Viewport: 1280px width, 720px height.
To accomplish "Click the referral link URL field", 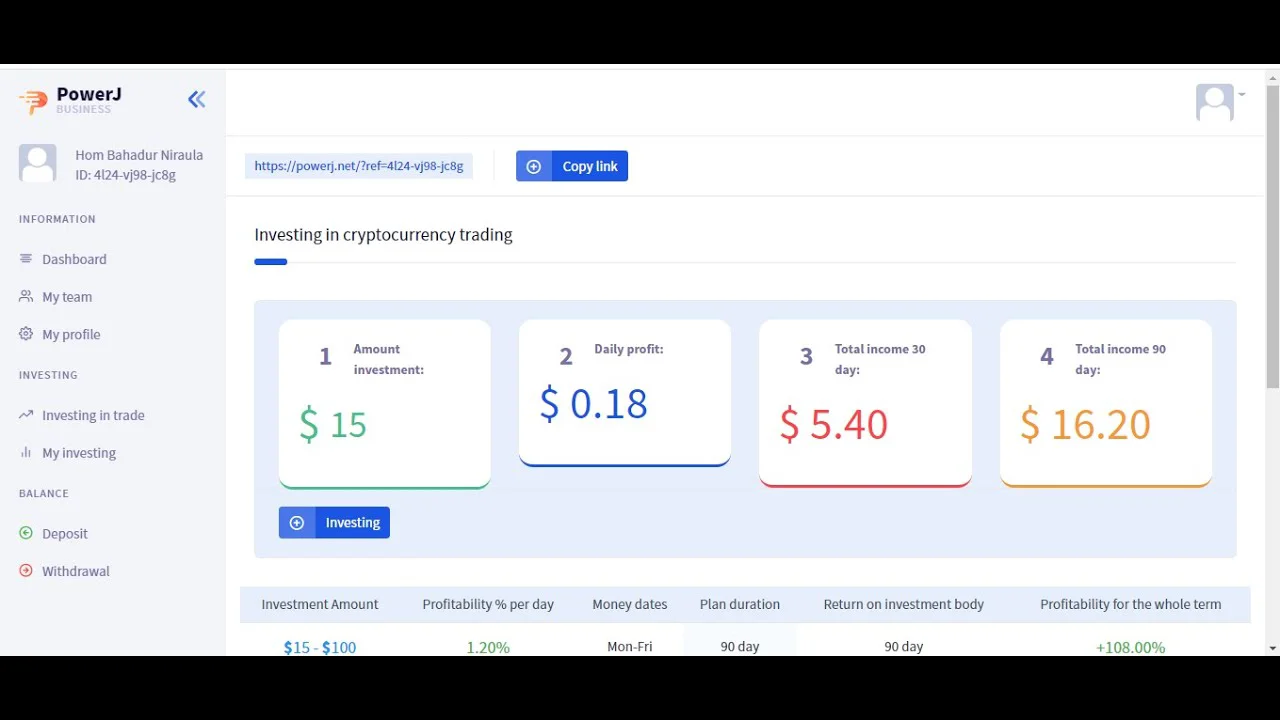I will point(358,166).
